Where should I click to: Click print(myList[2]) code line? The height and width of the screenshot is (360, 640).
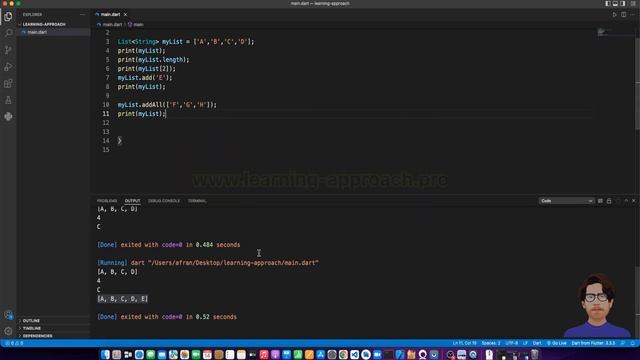147,69
